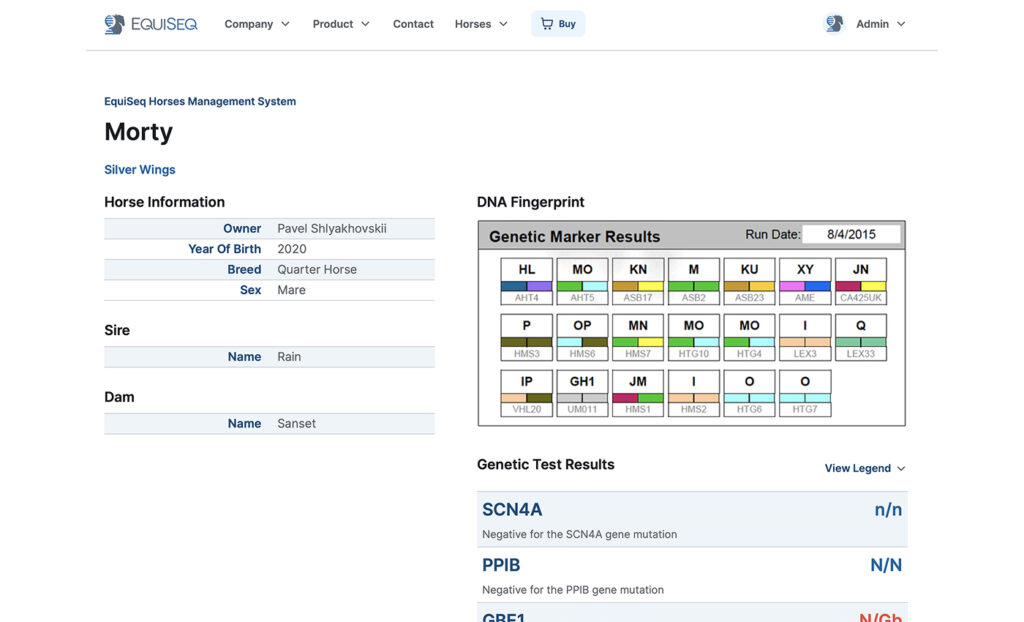Click the EquiSeq logo in header

point(151,24)
